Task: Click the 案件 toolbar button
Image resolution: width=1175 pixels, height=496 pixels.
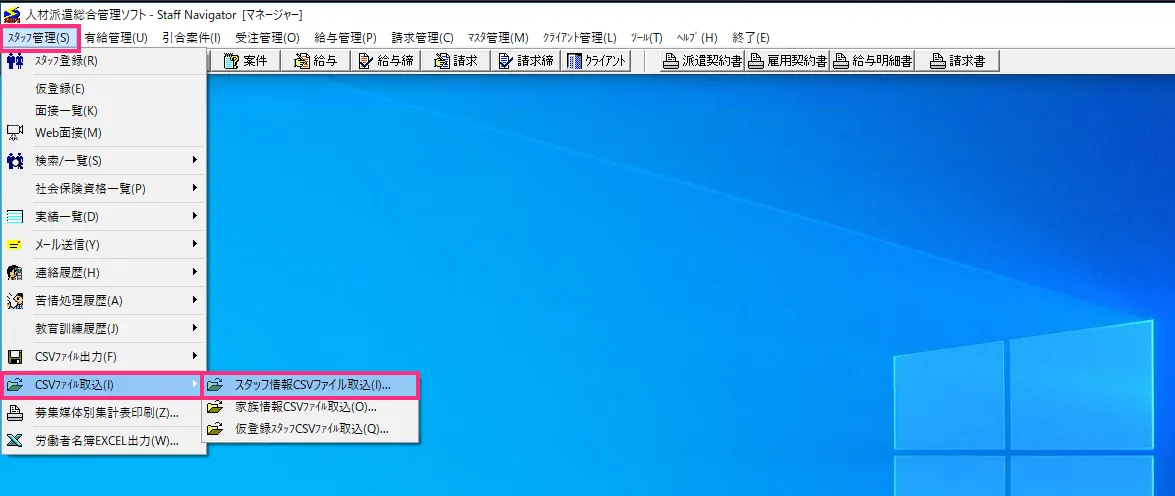Action: point(245,61)
